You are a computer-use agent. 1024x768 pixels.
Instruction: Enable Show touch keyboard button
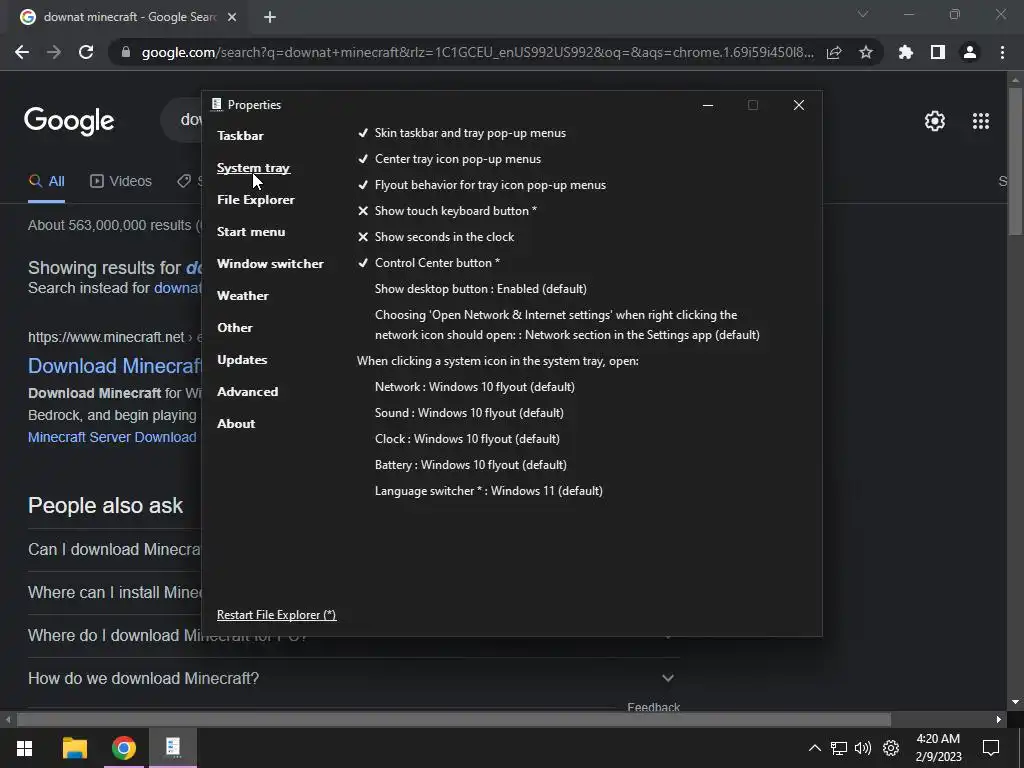(x=447, y=211)
